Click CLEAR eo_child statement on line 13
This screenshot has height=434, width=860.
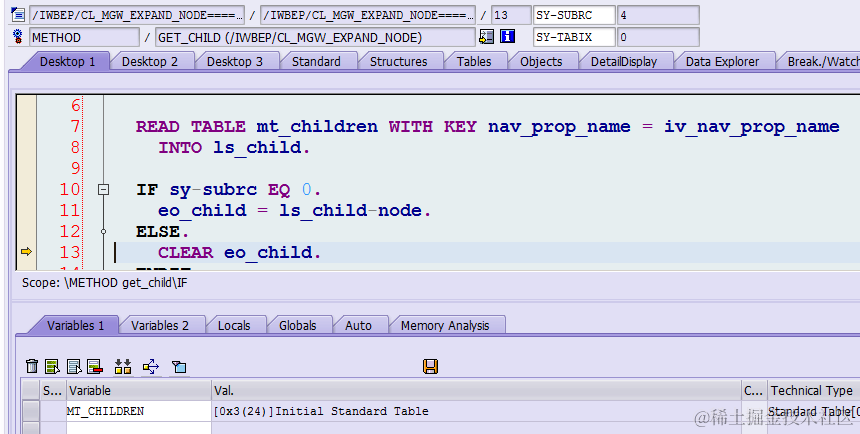tap(239, 252)
